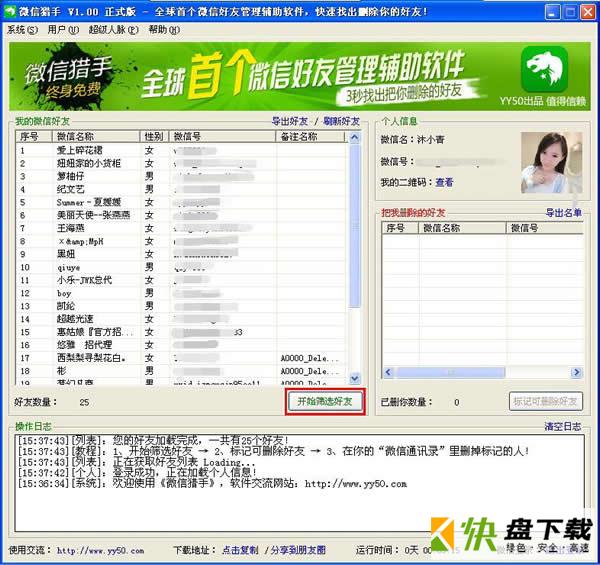Click the 导出名单 link
Viewport: 600px width, 565px height.
[x=564, y=213]
